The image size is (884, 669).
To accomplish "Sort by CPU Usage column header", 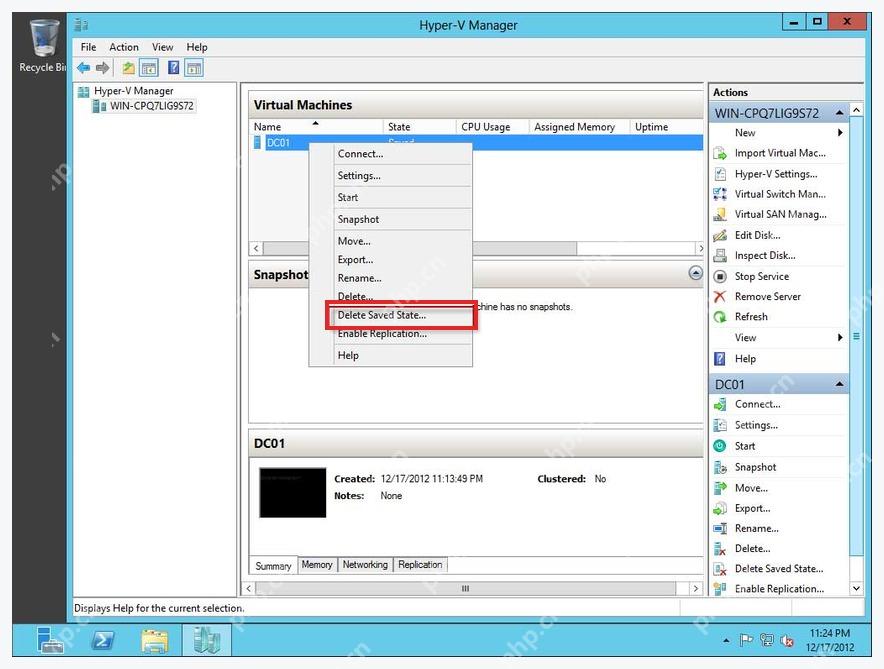I will click(x=492, y=127).
